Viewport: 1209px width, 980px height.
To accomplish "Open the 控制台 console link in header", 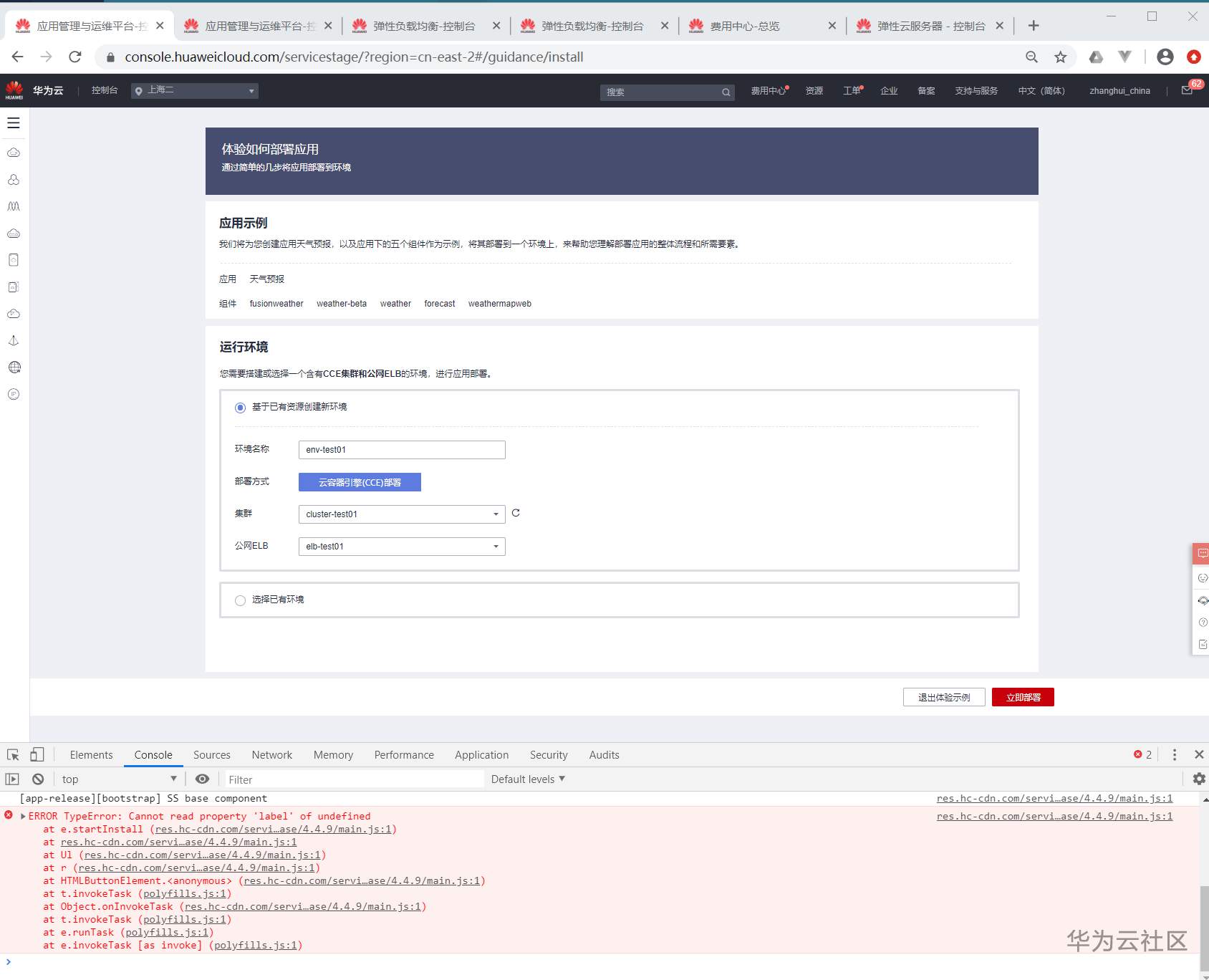I will point(105,90).
